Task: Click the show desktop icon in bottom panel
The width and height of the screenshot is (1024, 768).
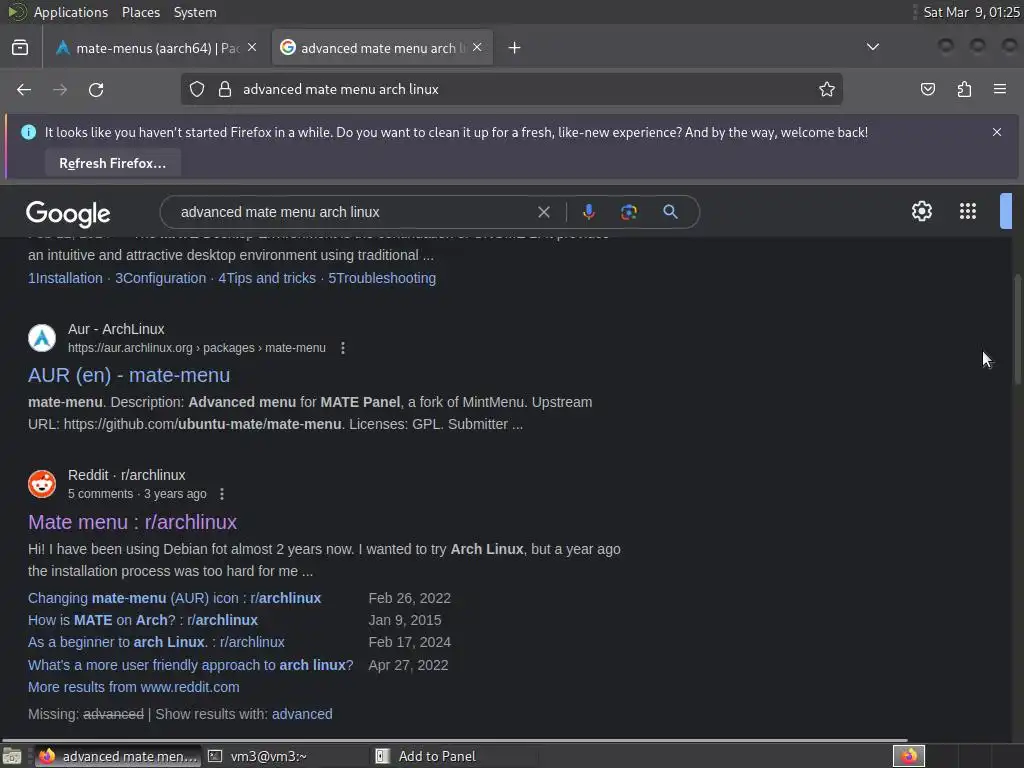Action: click(12, 756)
